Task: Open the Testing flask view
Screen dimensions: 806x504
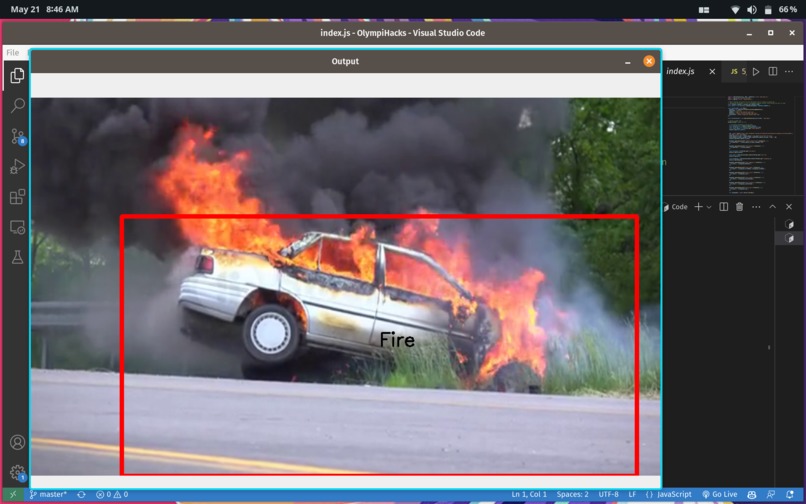Action: point(17,257)
